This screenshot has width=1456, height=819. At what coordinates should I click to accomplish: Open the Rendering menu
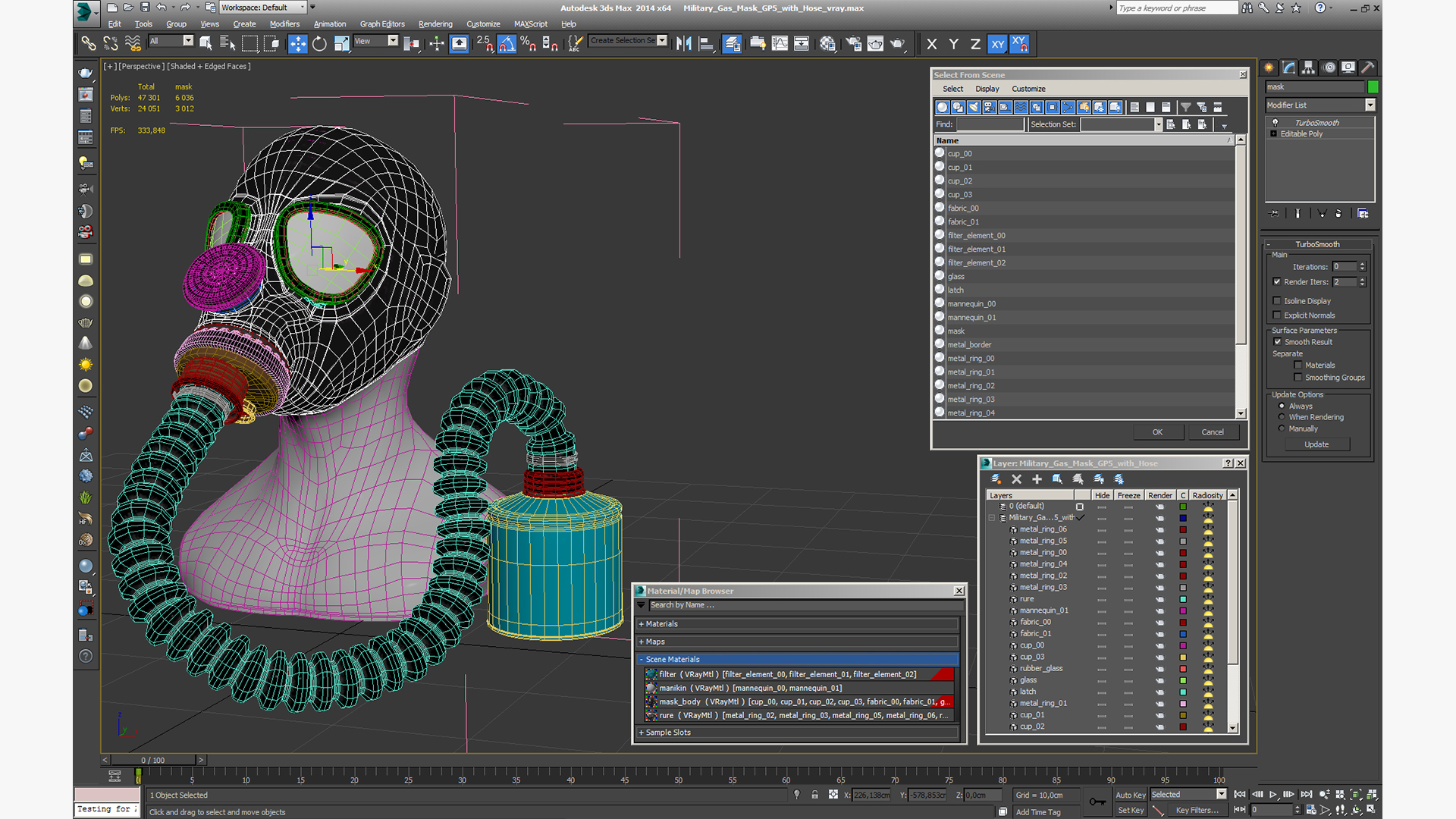[x=435, y=24]
